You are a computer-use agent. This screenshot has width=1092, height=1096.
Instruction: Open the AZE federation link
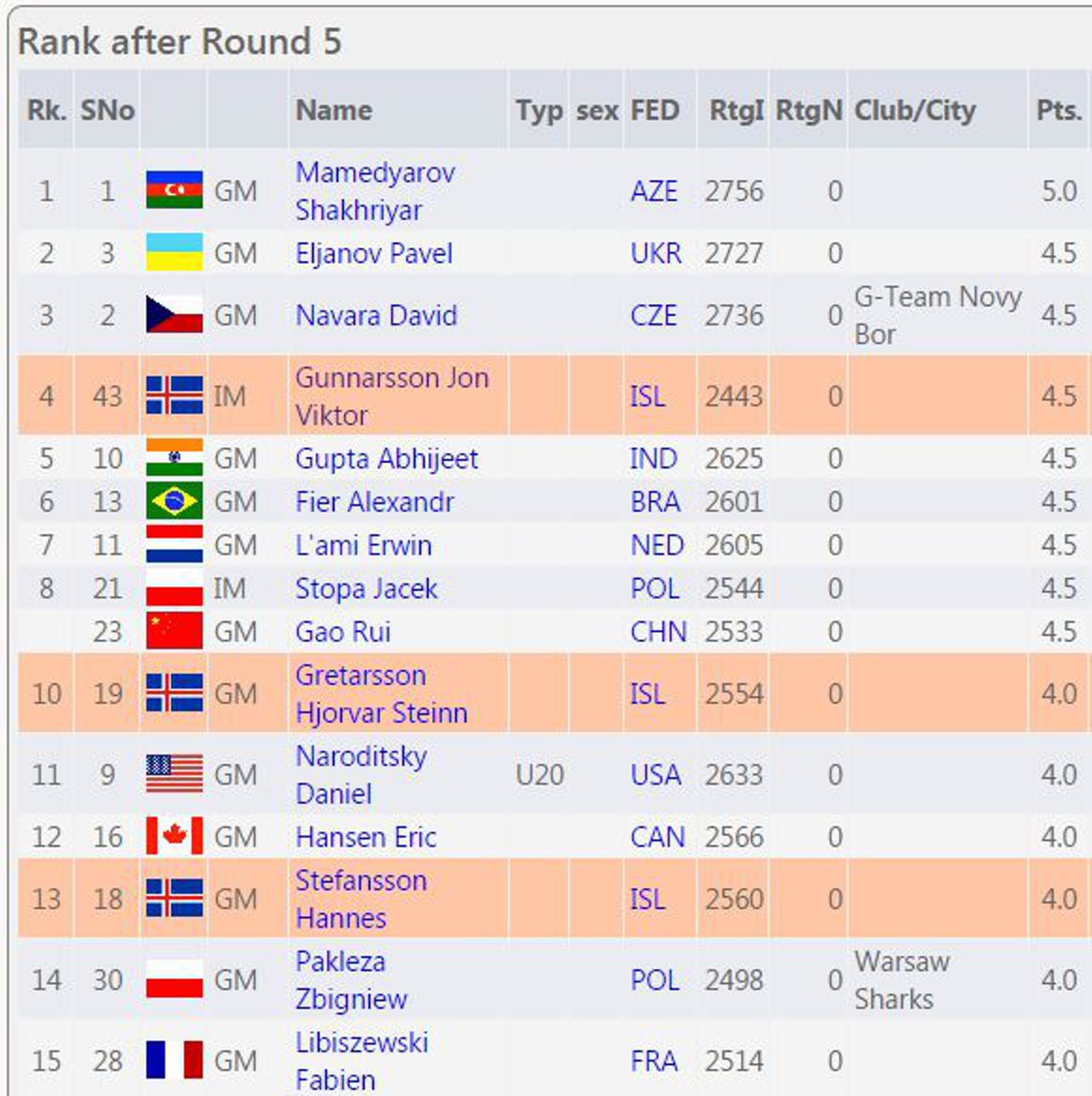(654, 191)
